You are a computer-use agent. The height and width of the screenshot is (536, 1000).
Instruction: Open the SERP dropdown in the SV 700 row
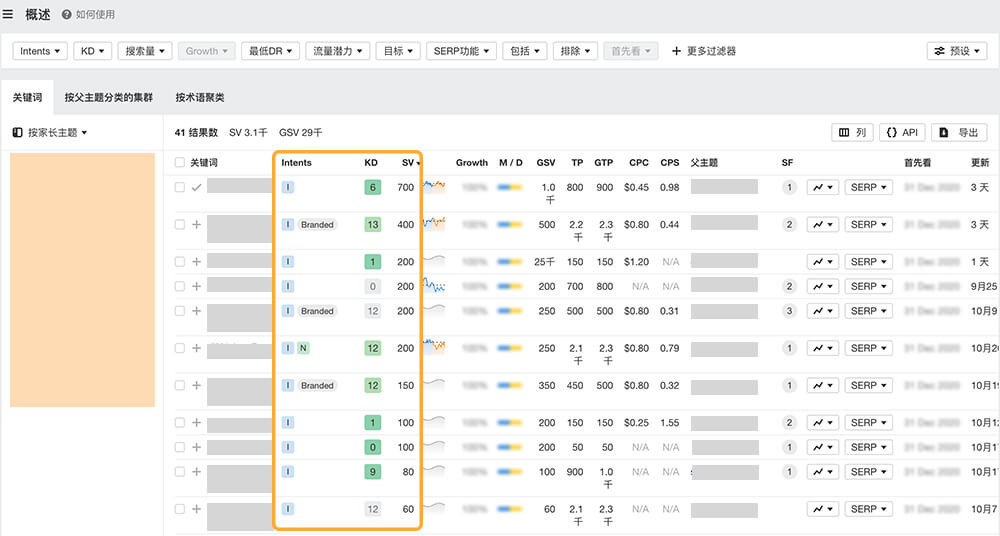pyautogui.click(x=869, y=187)
